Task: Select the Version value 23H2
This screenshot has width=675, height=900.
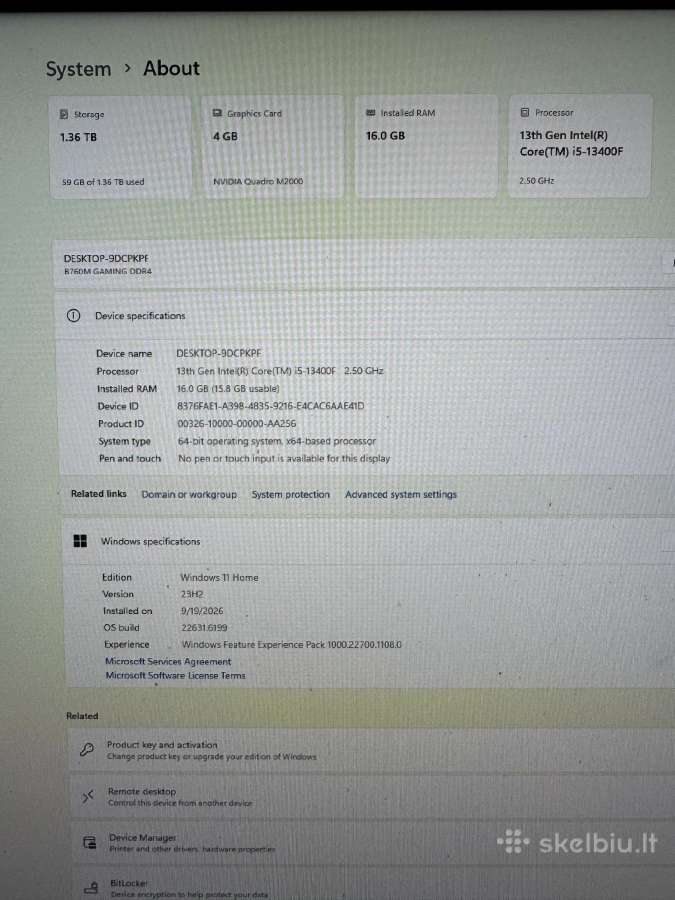Action: pyautogui.click(x=192, y=594)
